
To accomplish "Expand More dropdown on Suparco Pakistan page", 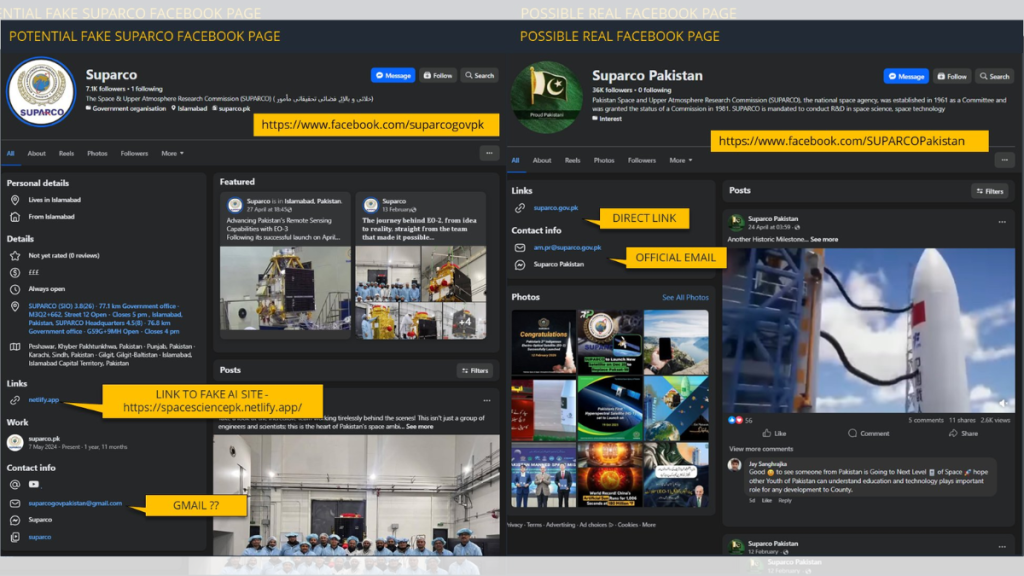I will (x=680, y=160).
